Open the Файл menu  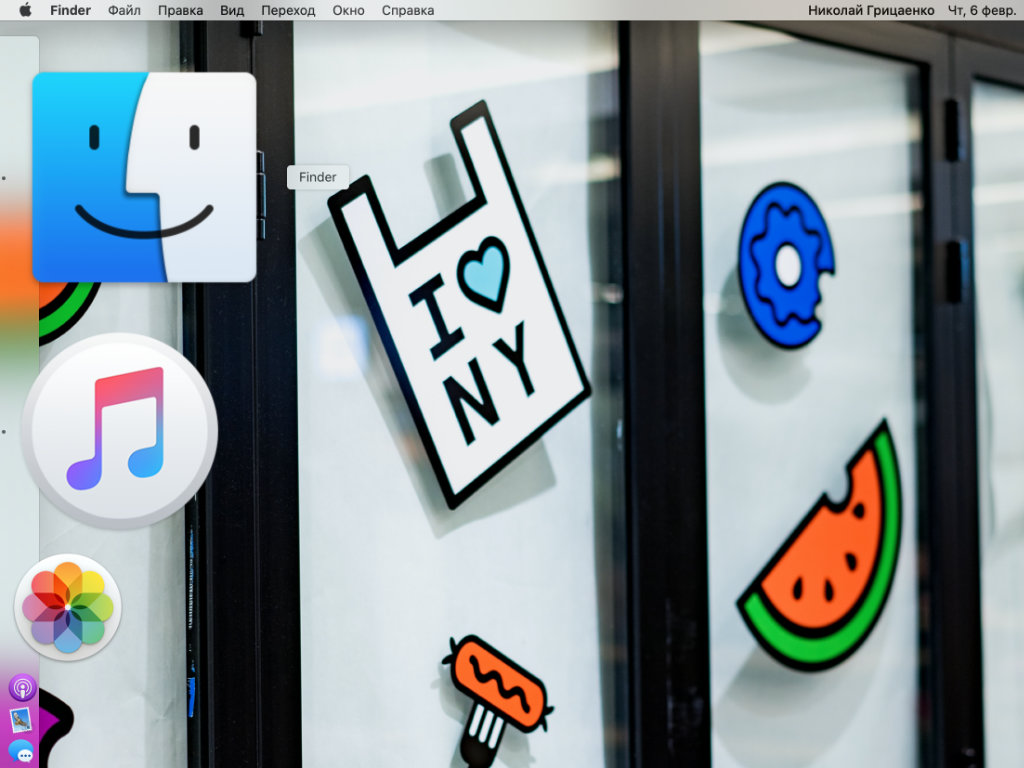point(124,10)
